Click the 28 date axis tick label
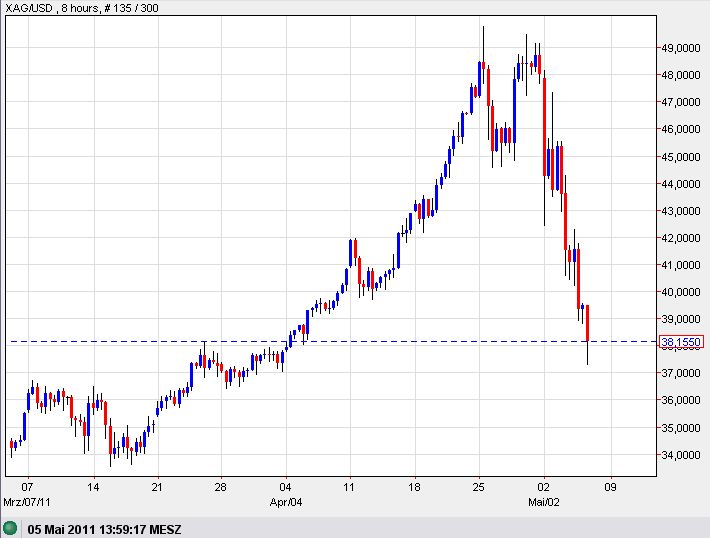Screen dimensions: 710x538 pos(221,487)
